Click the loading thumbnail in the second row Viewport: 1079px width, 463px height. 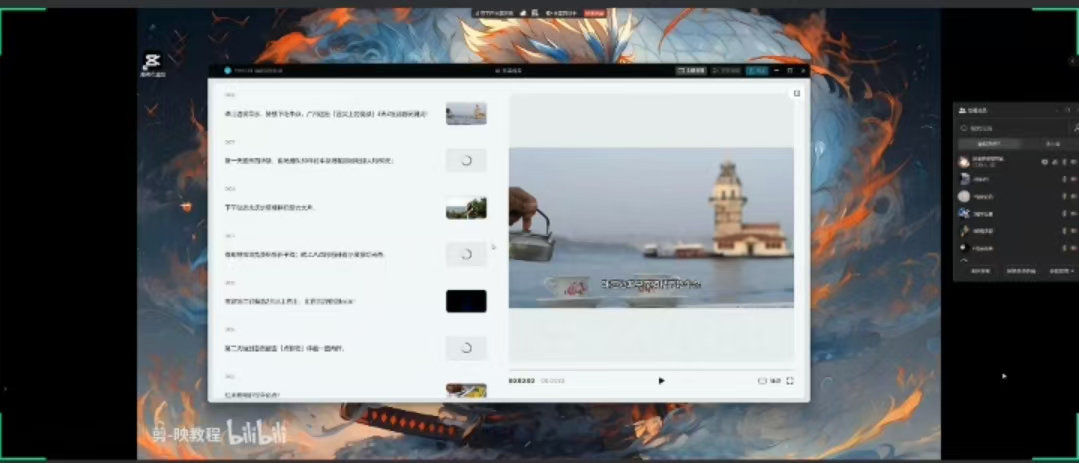(x=466, y=160)
